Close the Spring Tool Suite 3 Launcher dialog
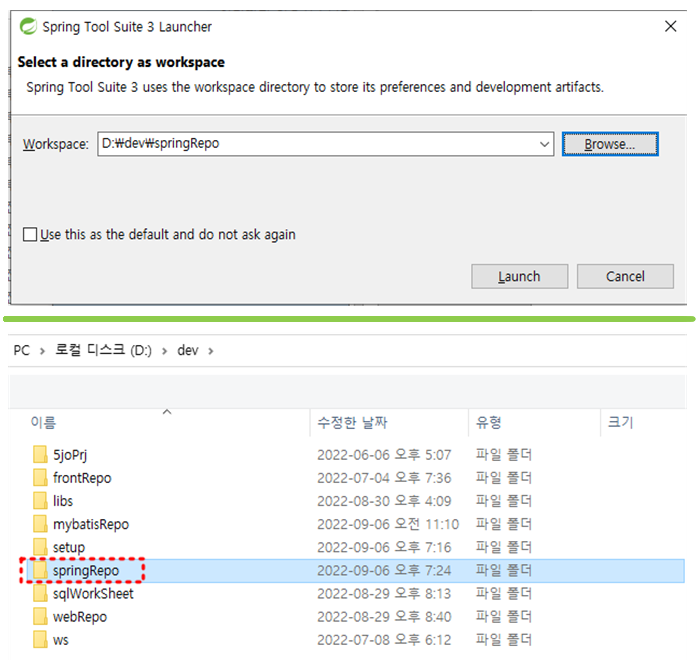Screen dimensions: 698x660 pyautogui.click(x=670, y=26)
